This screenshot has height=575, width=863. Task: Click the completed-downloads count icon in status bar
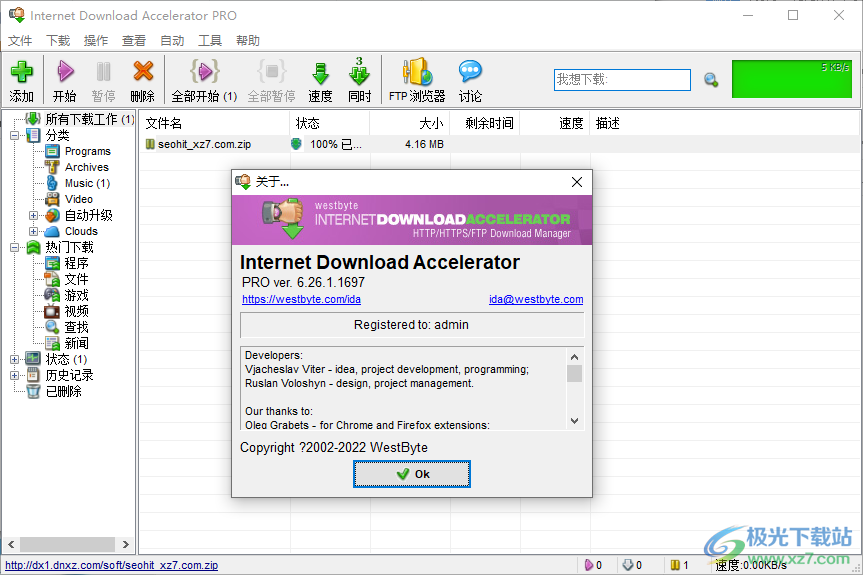(x=675, y=565)
